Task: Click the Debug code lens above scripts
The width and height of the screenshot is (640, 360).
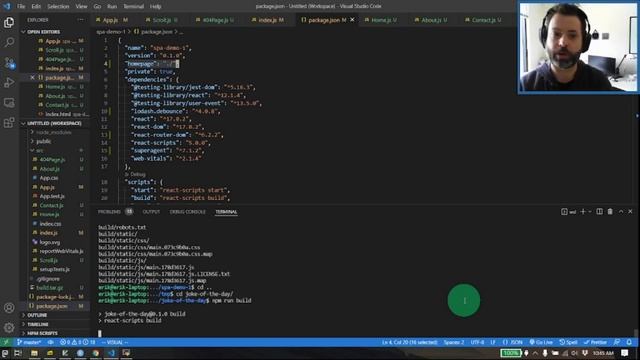Action: click(135, 174)
